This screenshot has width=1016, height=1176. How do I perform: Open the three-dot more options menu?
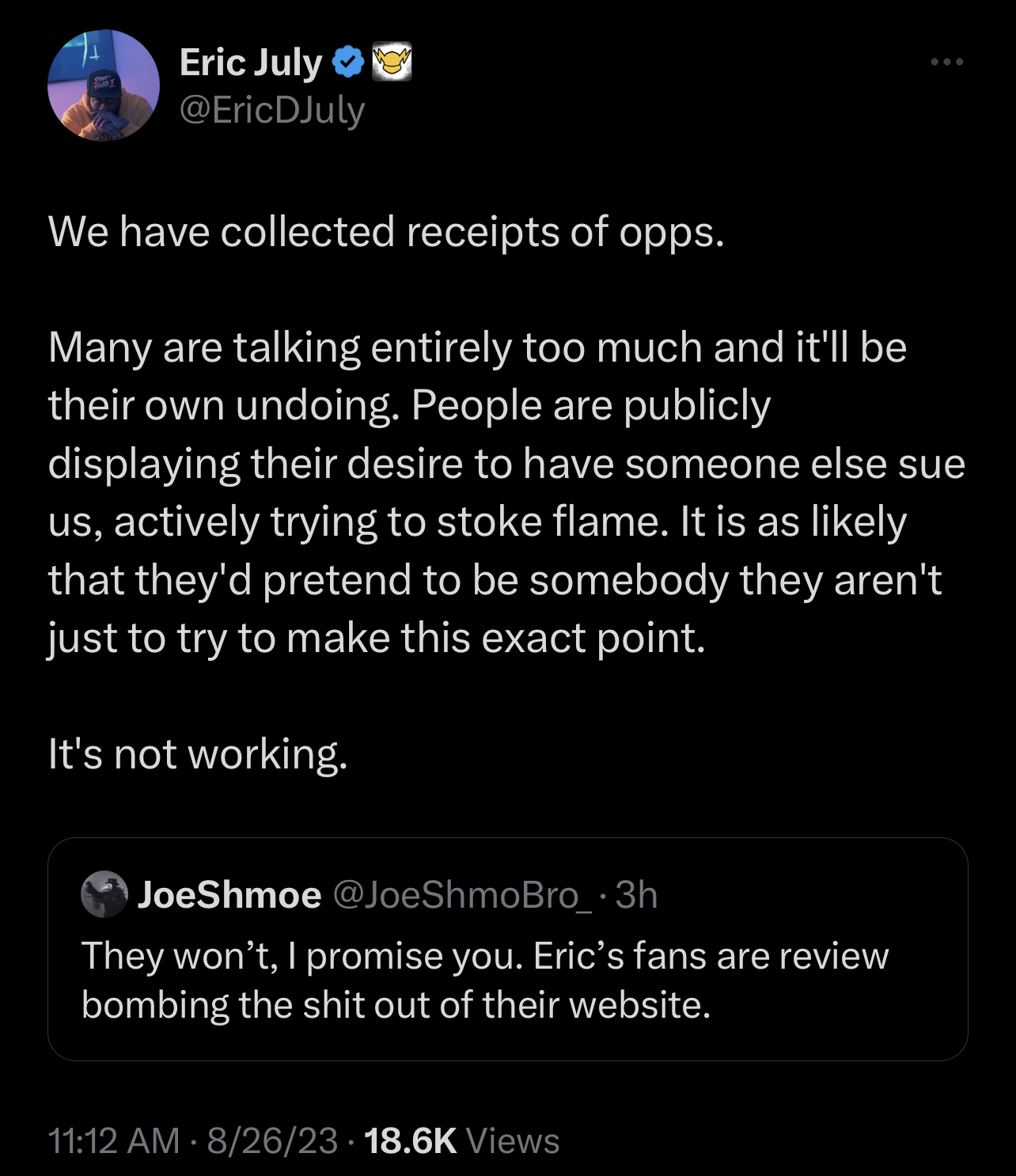[947, 62]
